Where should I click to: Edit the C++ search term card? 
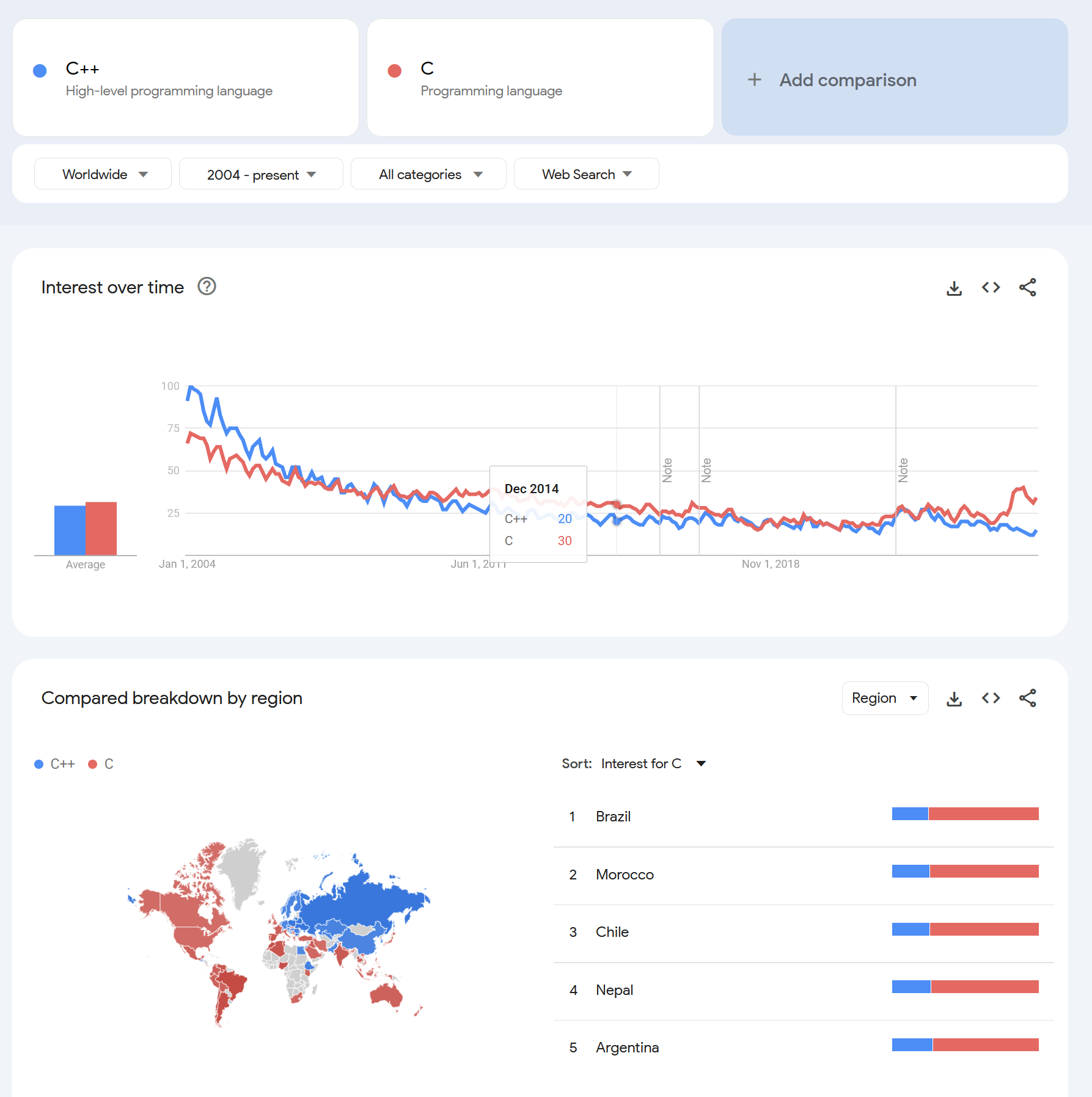pos(186,78)
